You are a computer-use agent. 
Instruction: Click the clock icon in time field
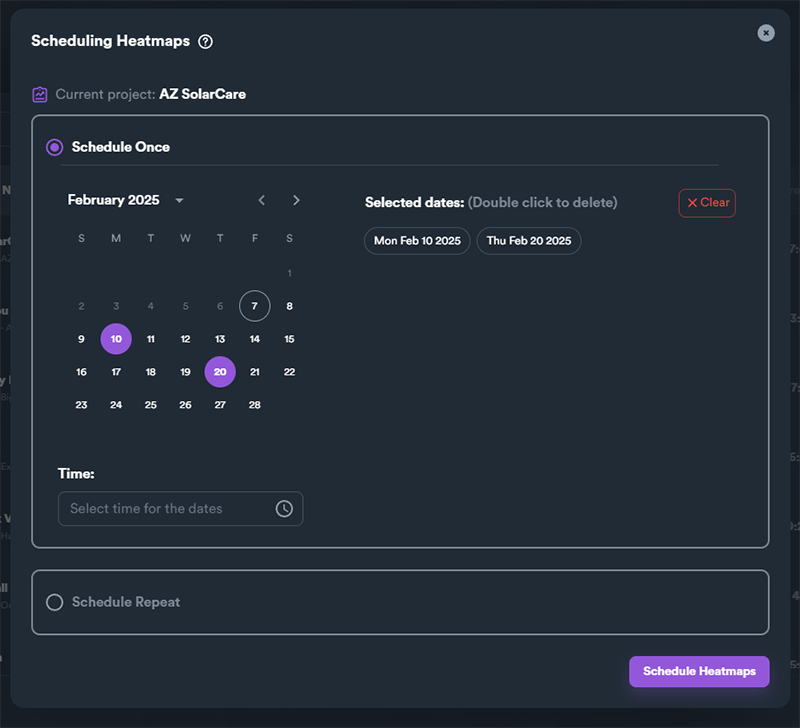pyautogui.click(x=284, y=509)
